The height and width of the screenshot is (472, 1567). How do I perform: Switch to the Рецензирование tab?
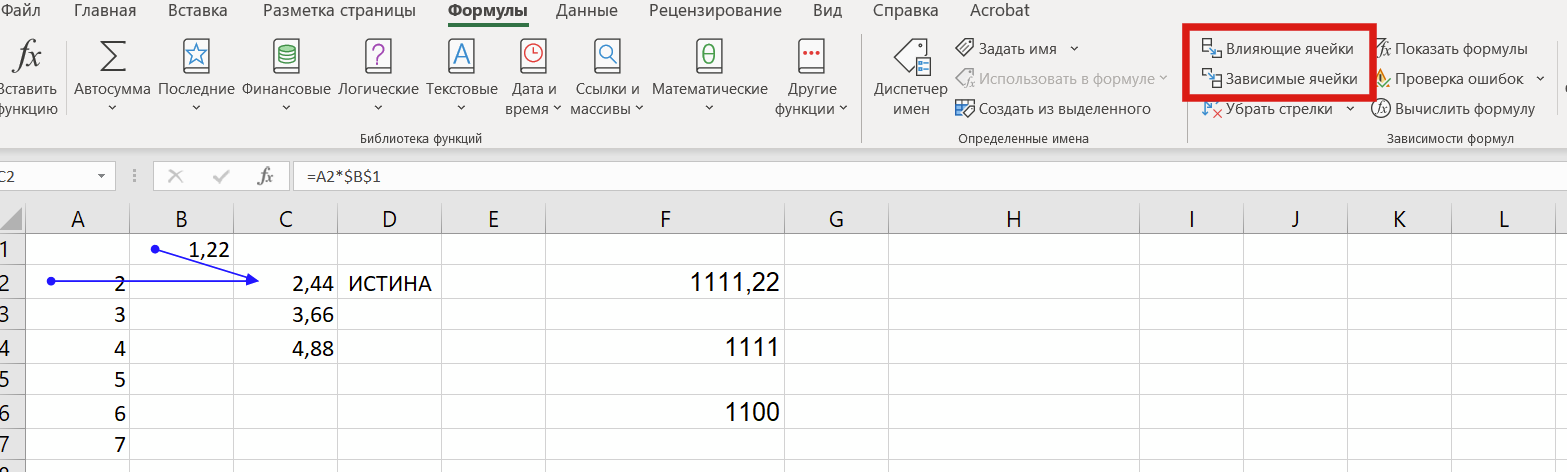point(715,11)
